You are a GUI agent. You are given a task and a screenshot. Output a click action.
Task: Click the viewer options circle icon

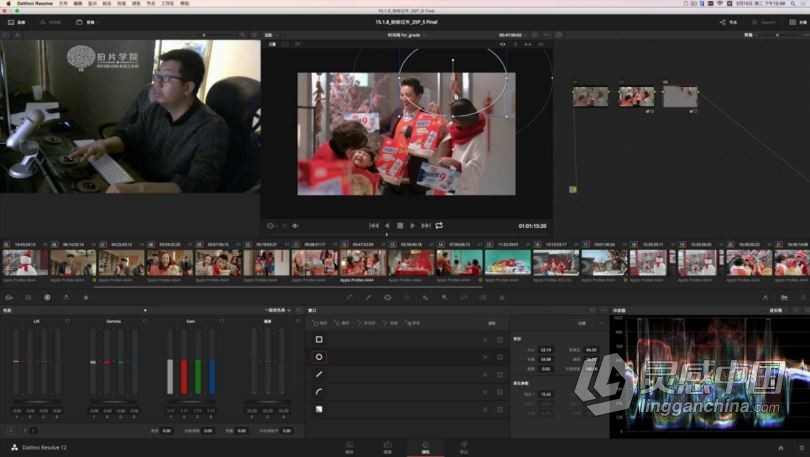click(x=270, y=226)
